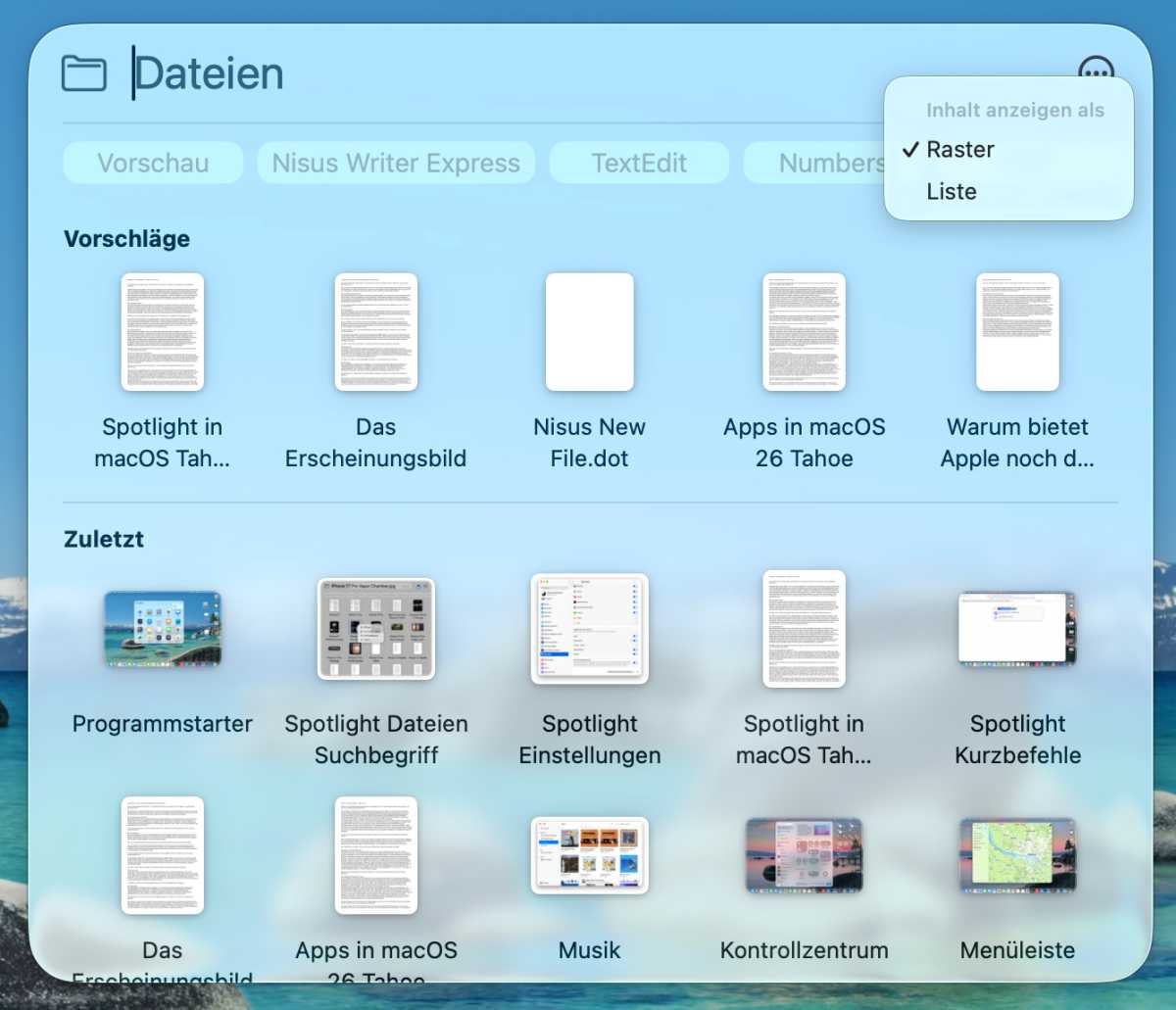Apply the TextEdit filter chip
1176x1010 pixels.
point(639,163)
